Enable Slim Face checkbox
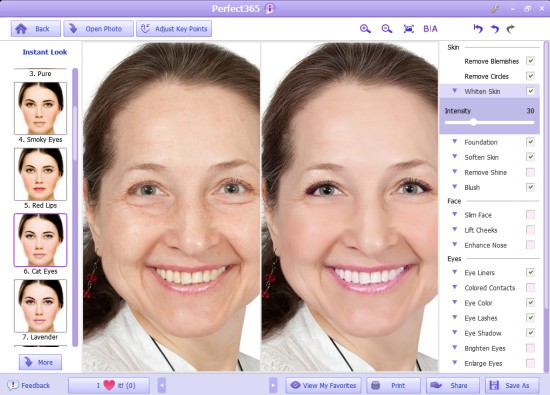Viewport: 550px width, 395px height. click(x=530, y=215)
